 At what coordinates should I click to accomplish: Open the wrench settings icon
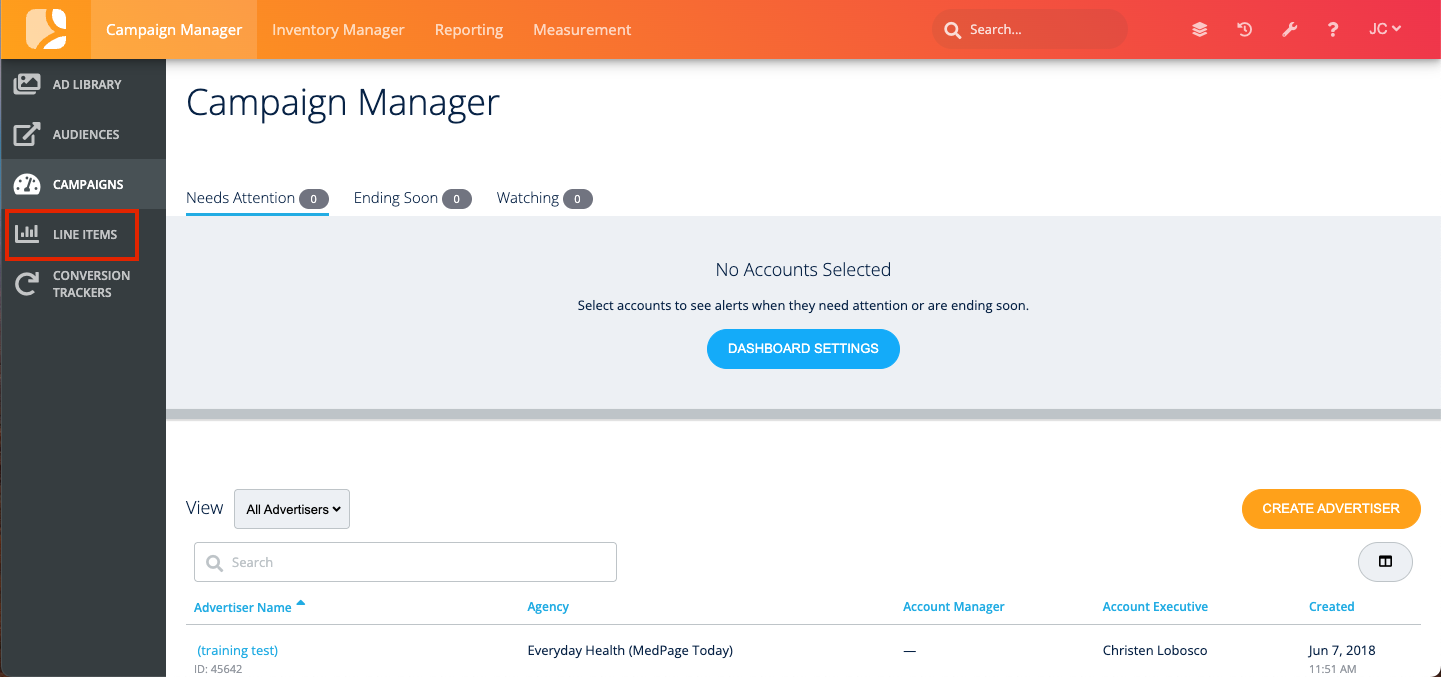click(x=1289, y=30)
